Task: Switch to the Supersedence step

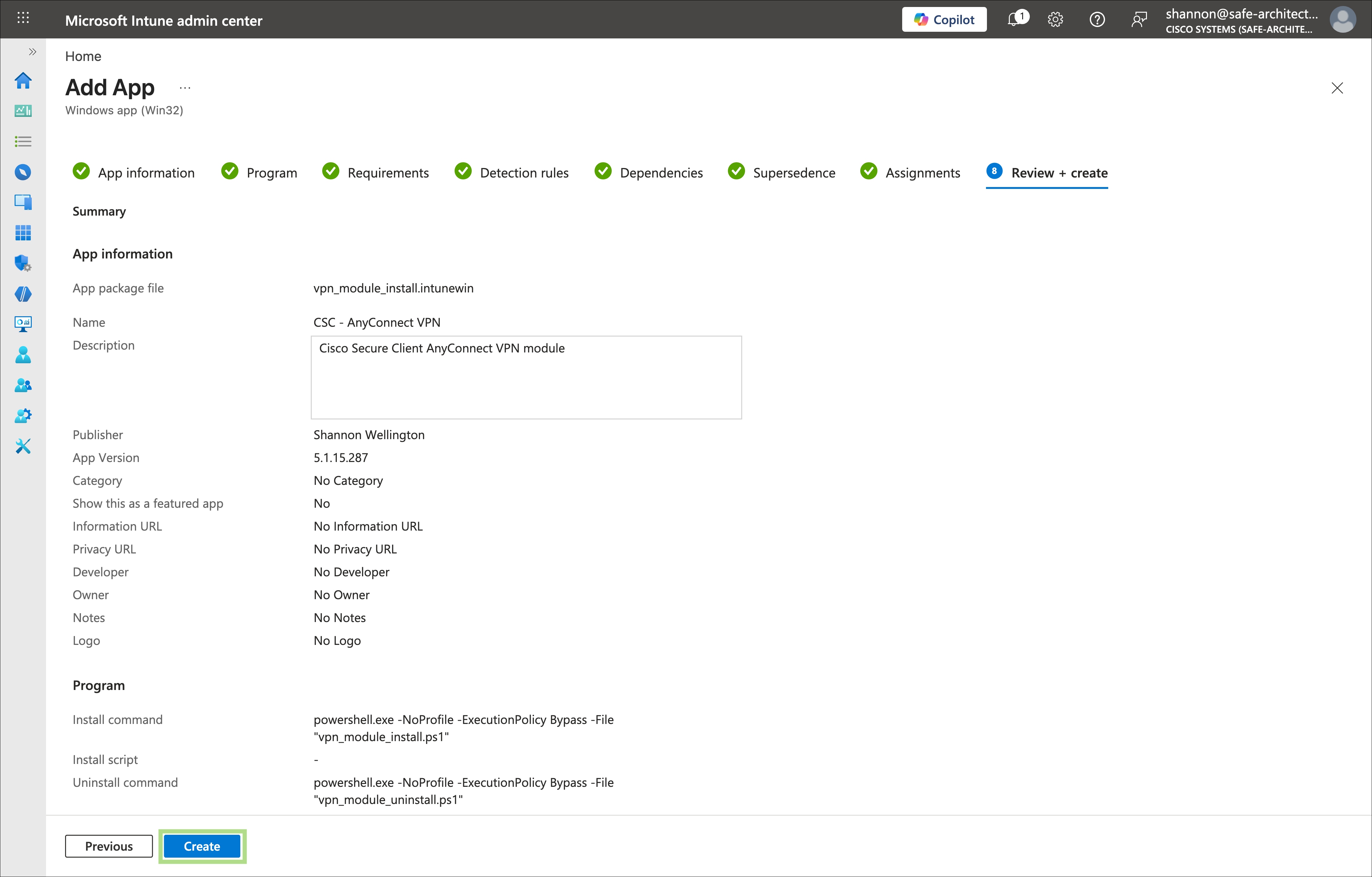Action: tap(782, 173)
